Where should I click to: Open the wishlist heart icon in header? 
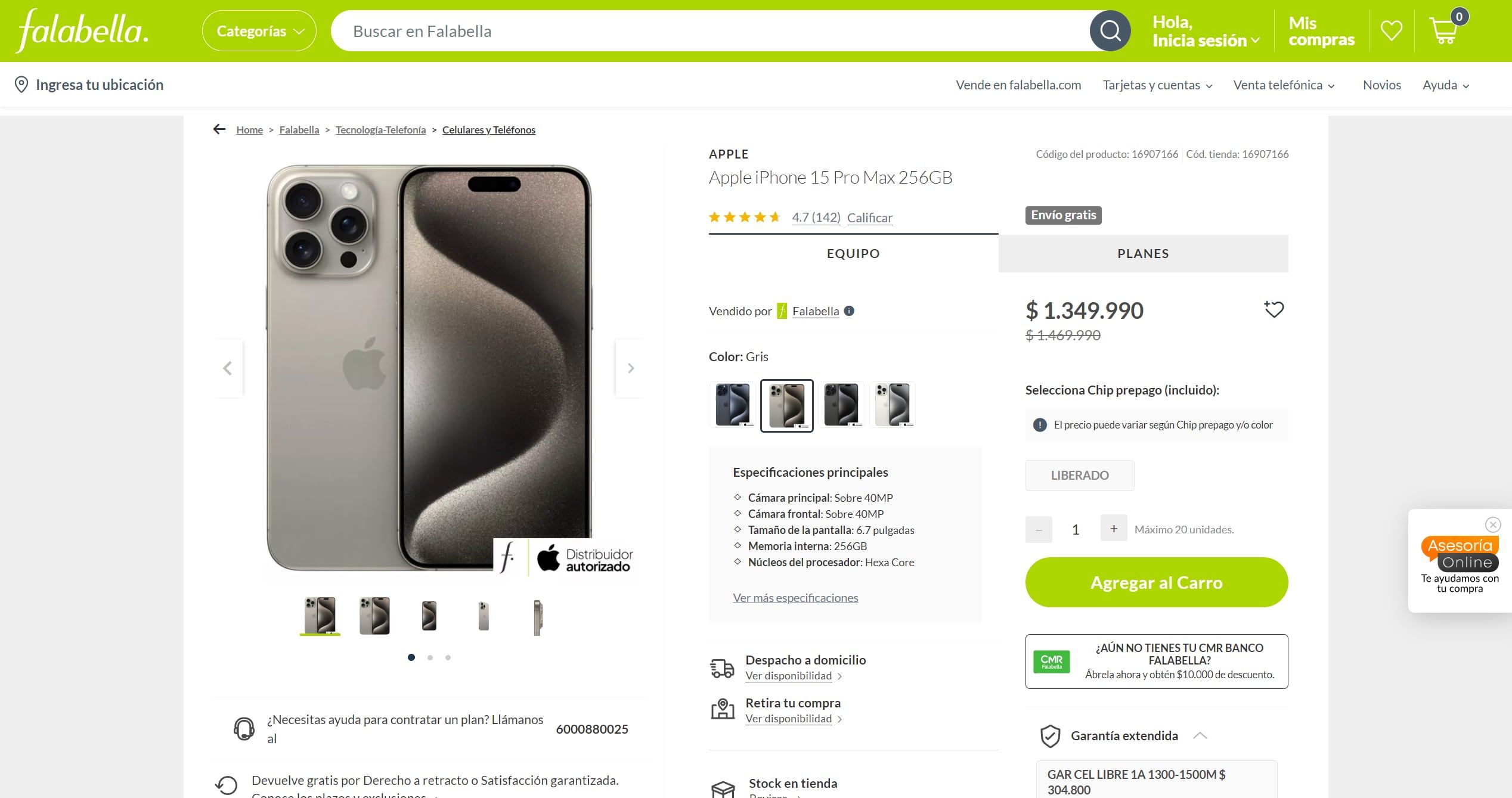point(1392,30)
